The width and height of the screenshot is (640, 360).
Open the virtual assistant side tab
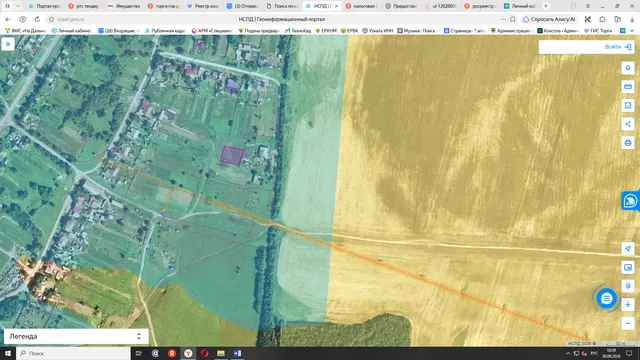631,201
